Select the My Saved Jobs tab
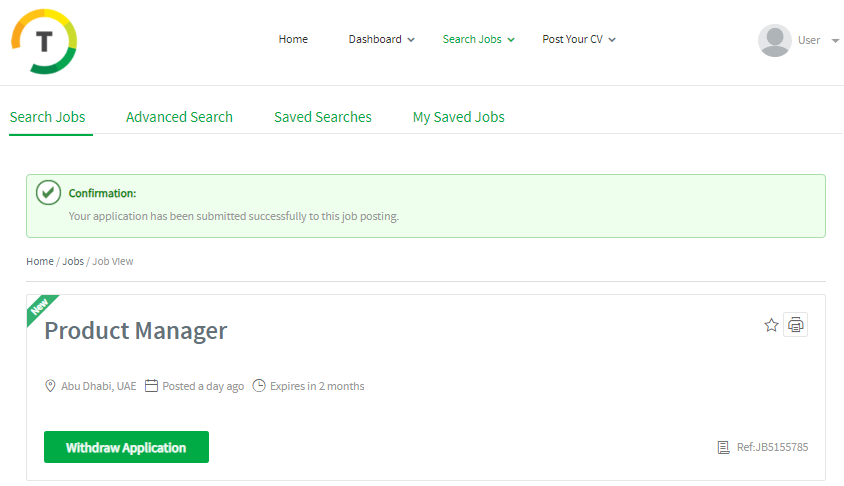Viewport: 844px width, 486px height. click(458, 117)
